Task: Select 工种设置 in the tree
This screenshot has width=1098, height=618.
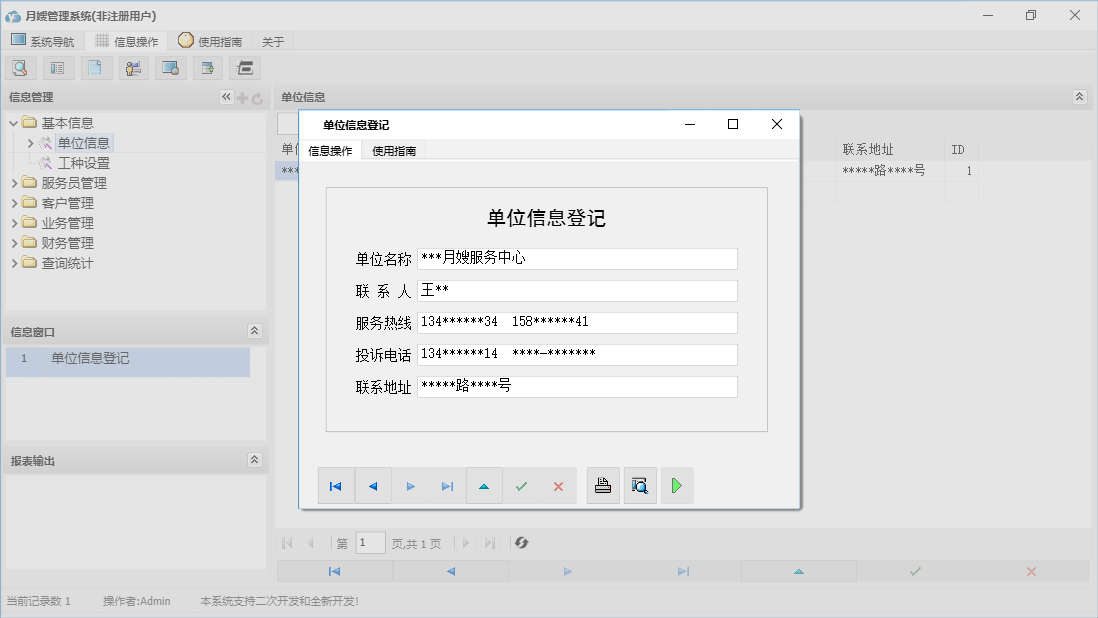Action: pos(83,163)
